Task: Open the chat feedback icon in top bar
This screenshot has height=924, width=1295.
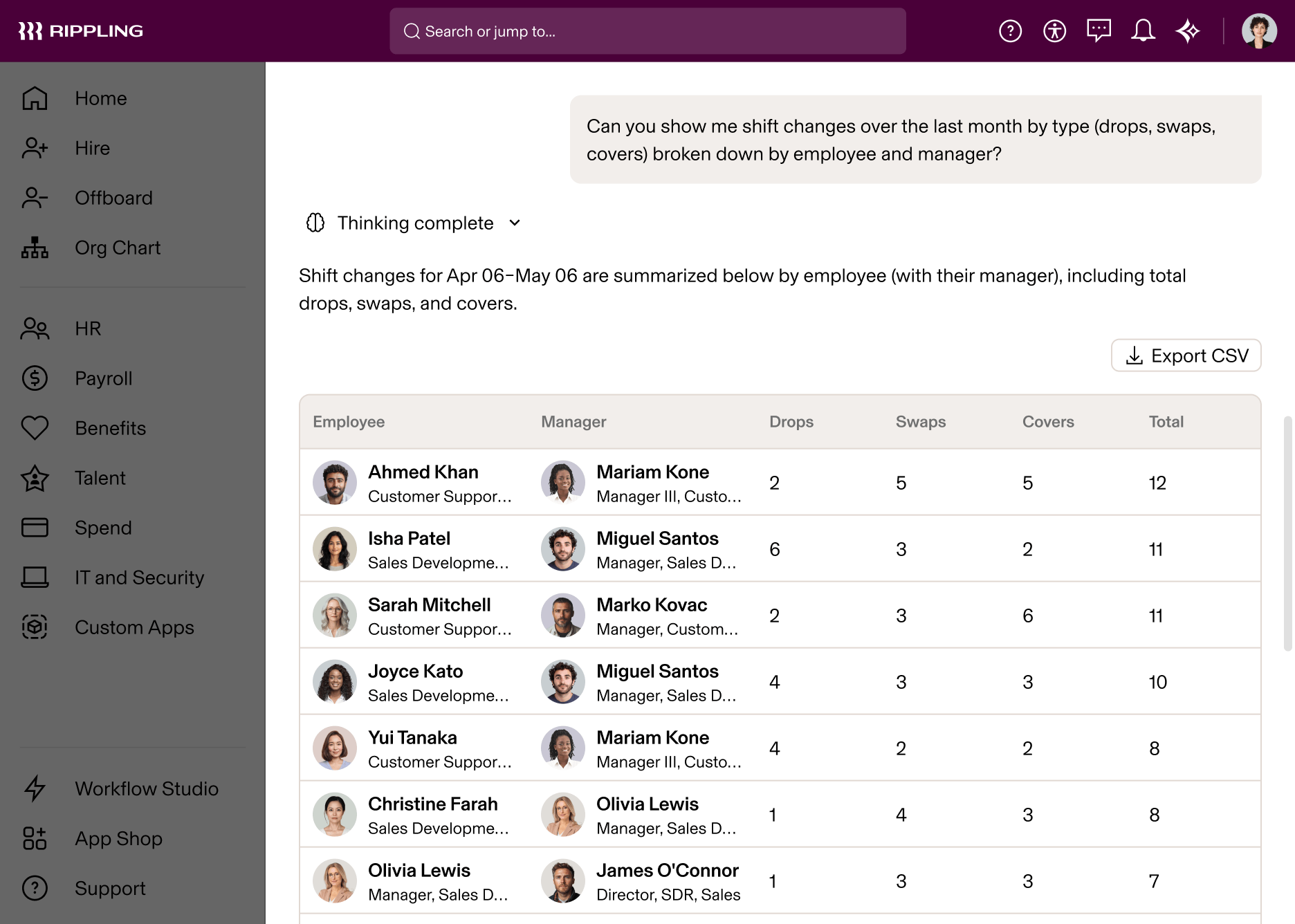Action: tap(1099, 31)
